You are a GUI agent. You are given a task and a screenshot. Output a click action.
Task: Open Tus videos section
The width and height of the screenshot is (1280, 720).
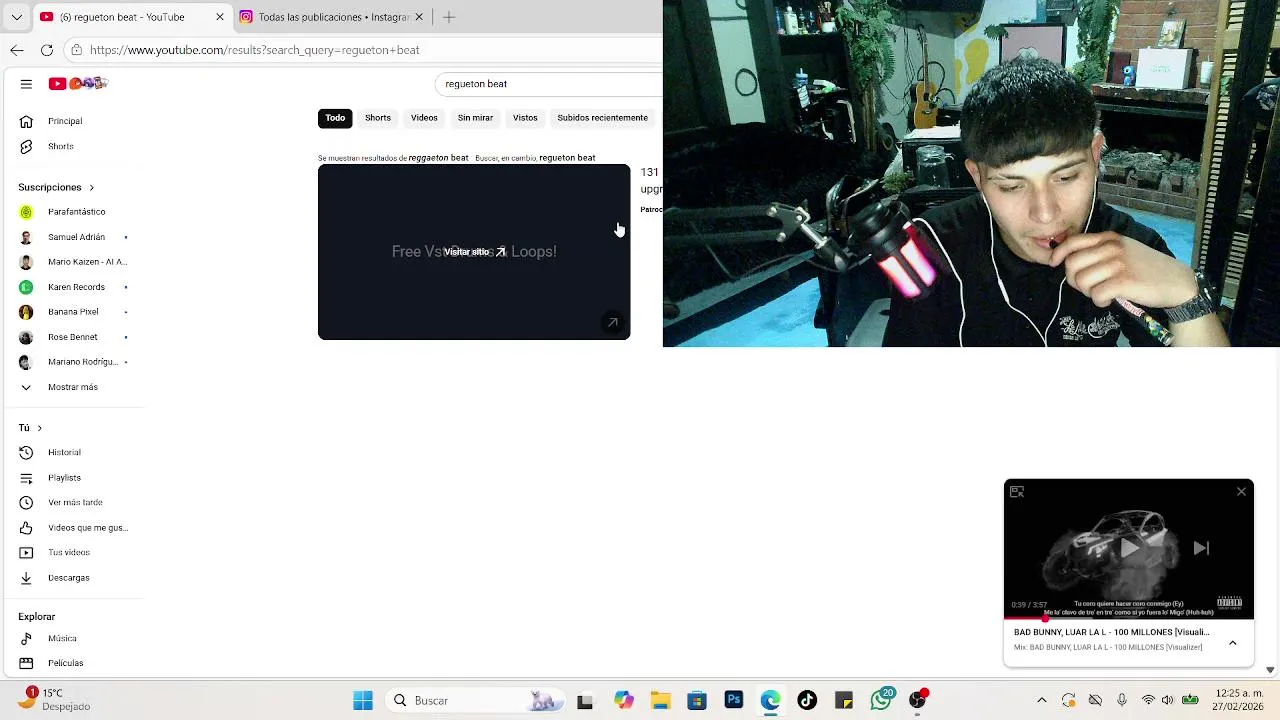[72, 552]
